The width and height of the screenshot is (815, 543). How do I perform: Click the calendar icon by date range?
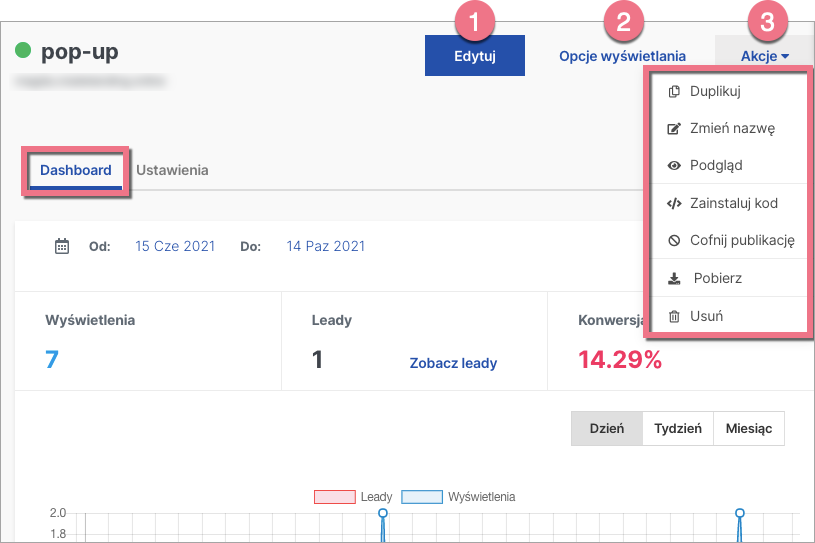pos(62,246)
